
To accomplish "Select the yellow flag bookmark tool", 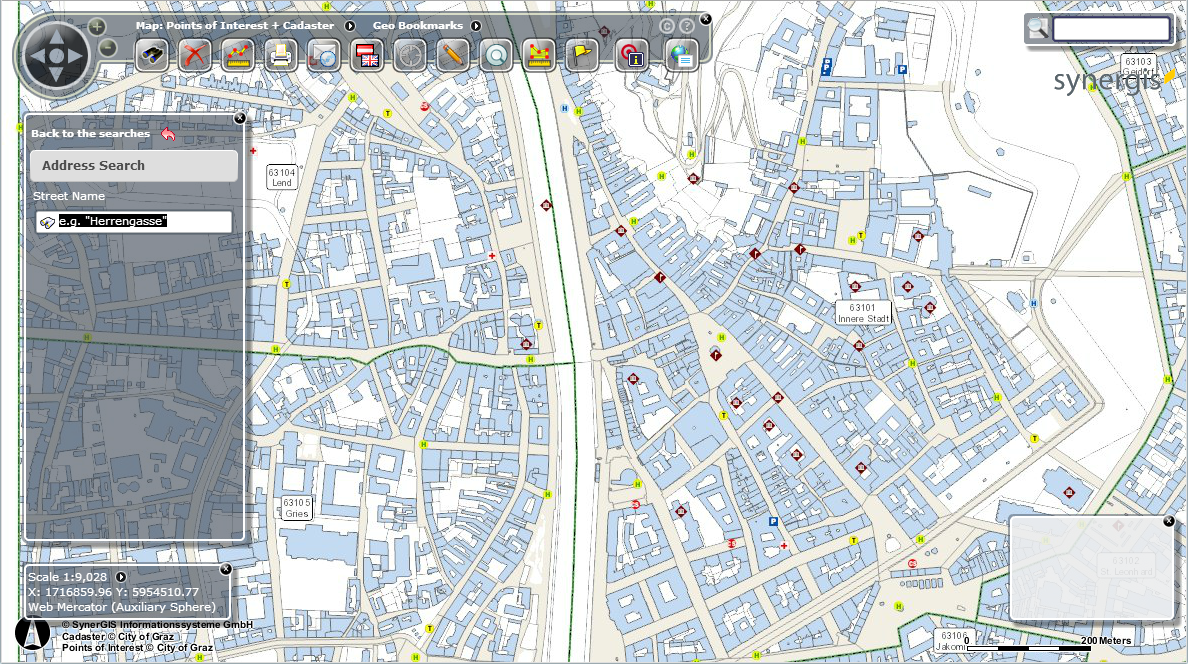I will click(581, 55).
